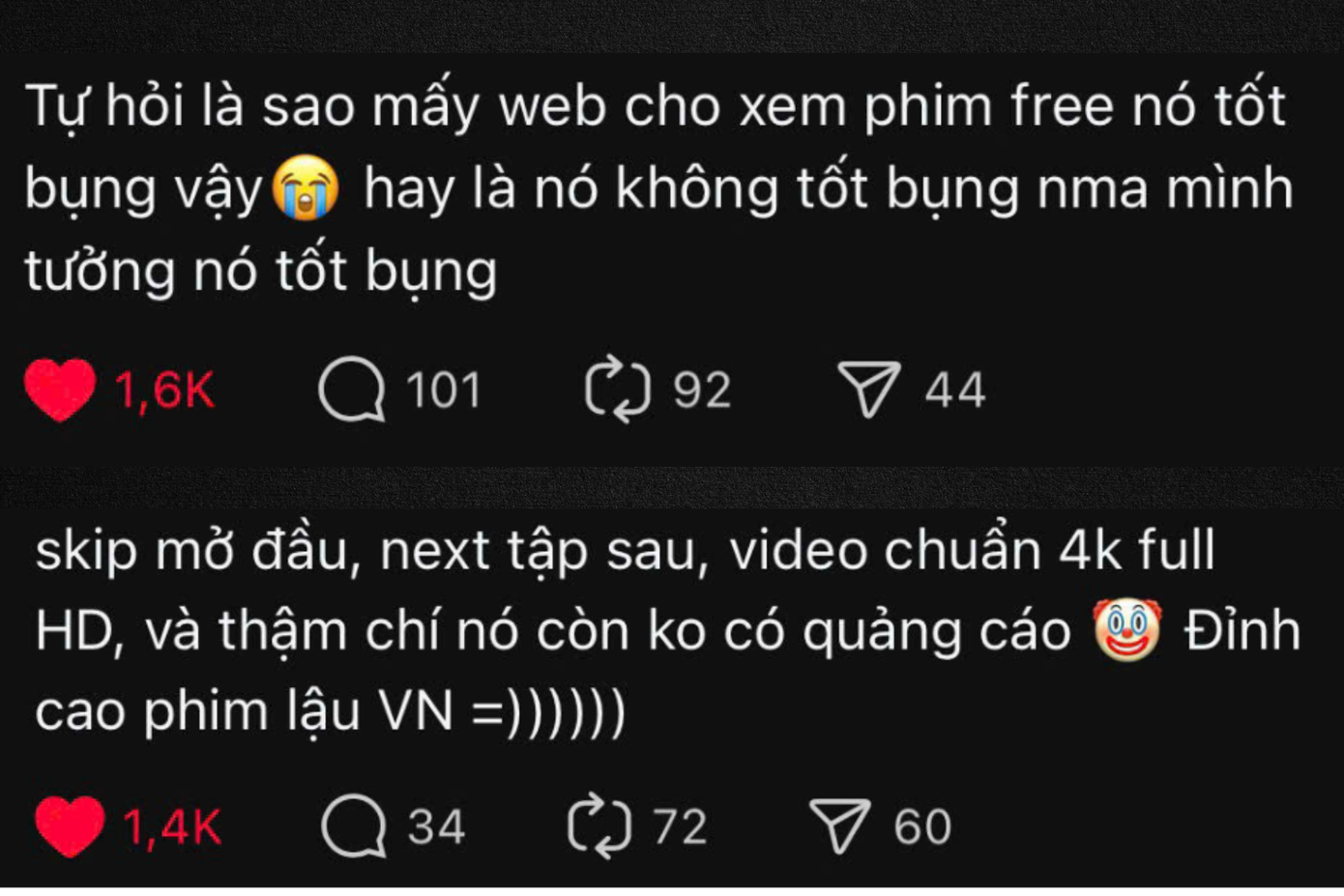This screenshot has height=896, width=1344.
Task: Click the 60 share count
Action: coord(922,827)
